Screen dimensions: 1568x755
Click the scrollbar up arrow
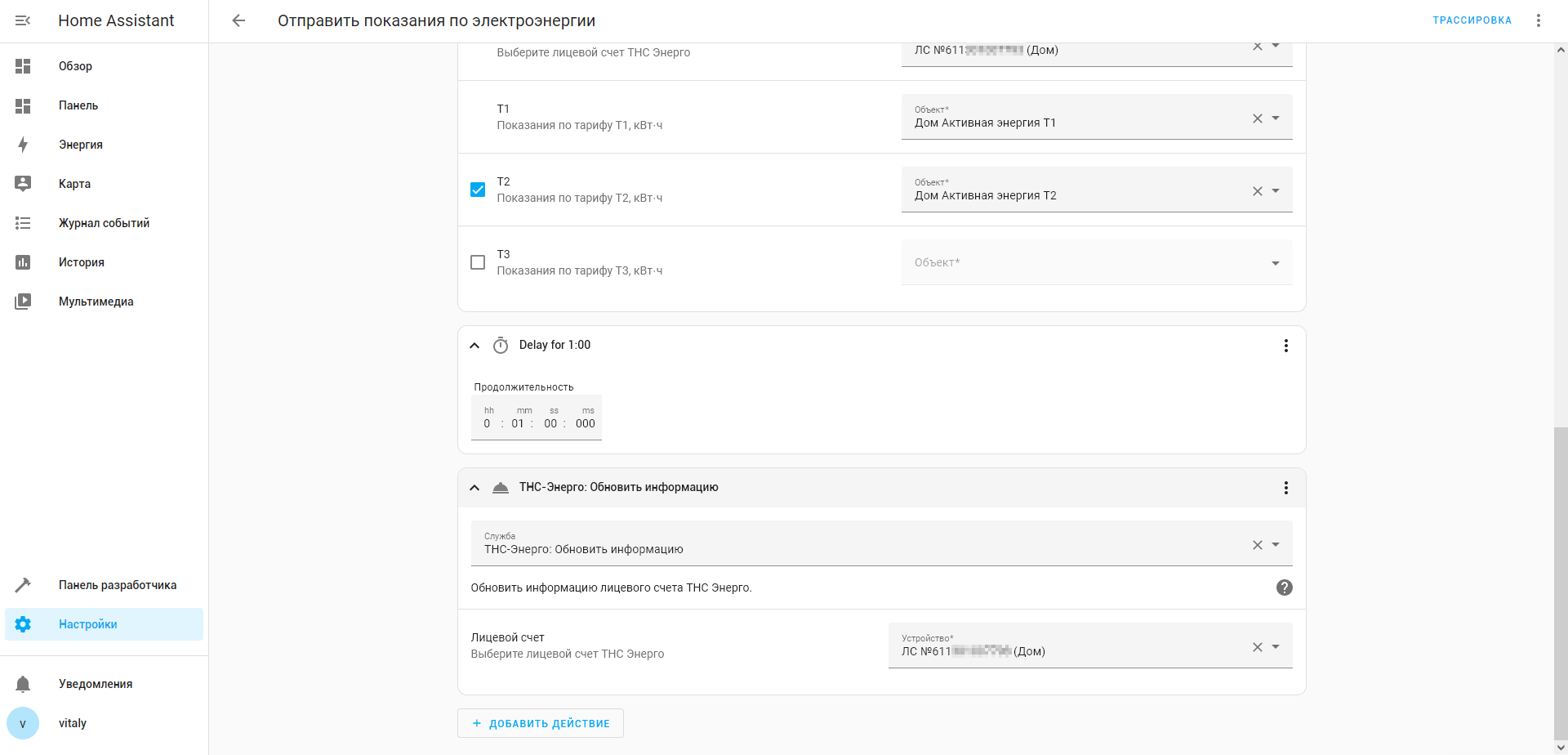[x=1561, y=49]
